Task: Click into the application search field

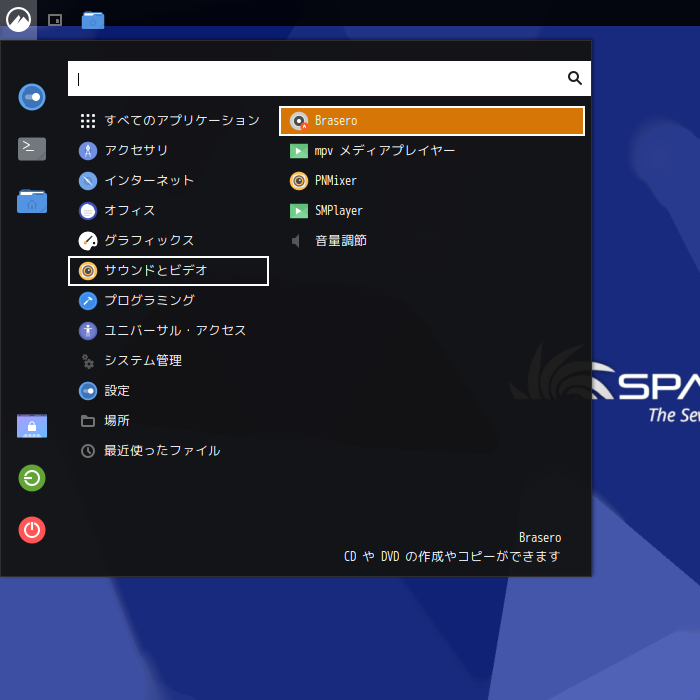Action: (329, 79)
